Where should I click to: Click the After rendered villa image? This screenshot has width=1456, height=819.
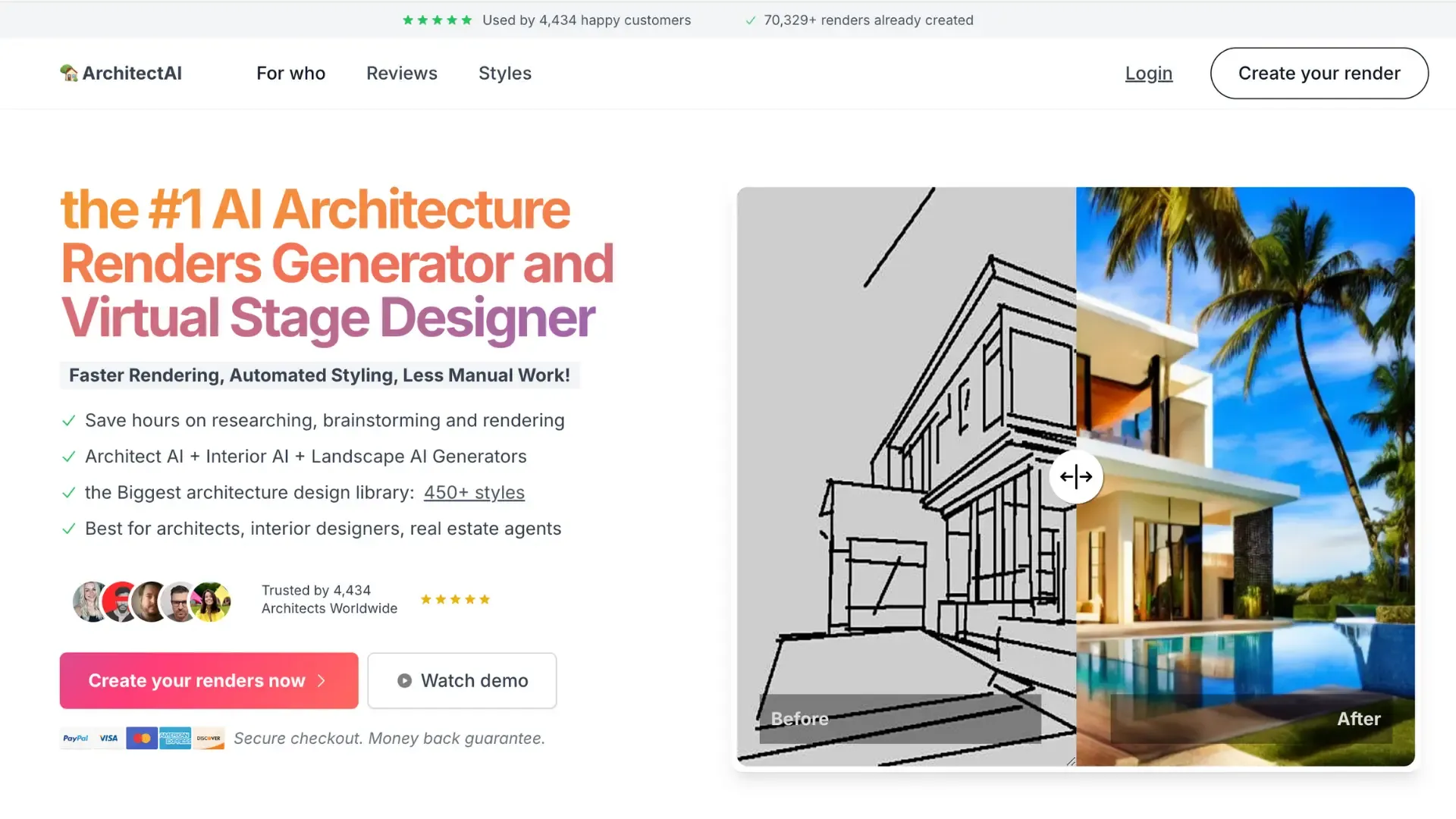1245,476
